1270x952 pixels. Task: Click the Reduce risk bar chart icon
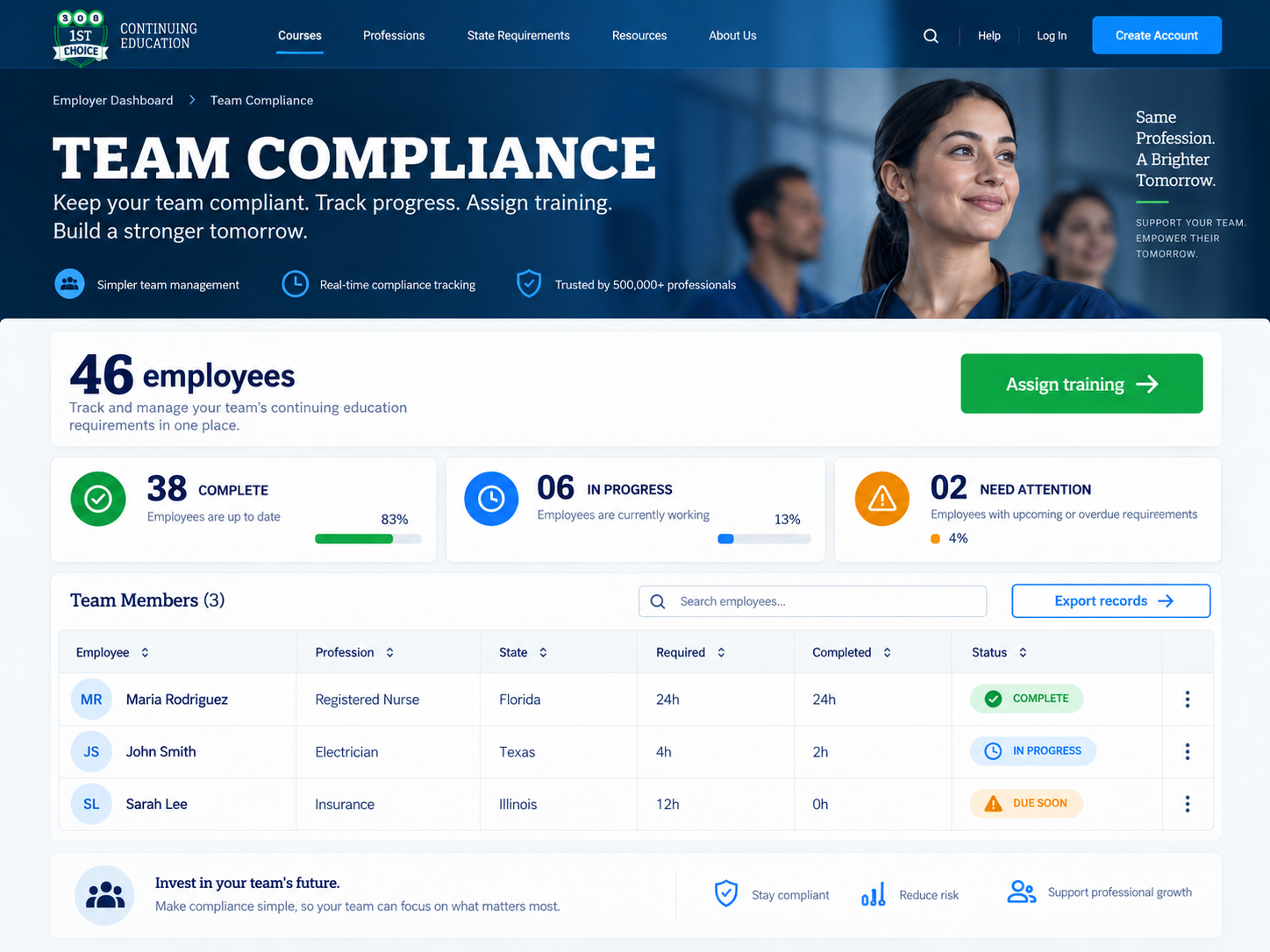tap(874, 894)
